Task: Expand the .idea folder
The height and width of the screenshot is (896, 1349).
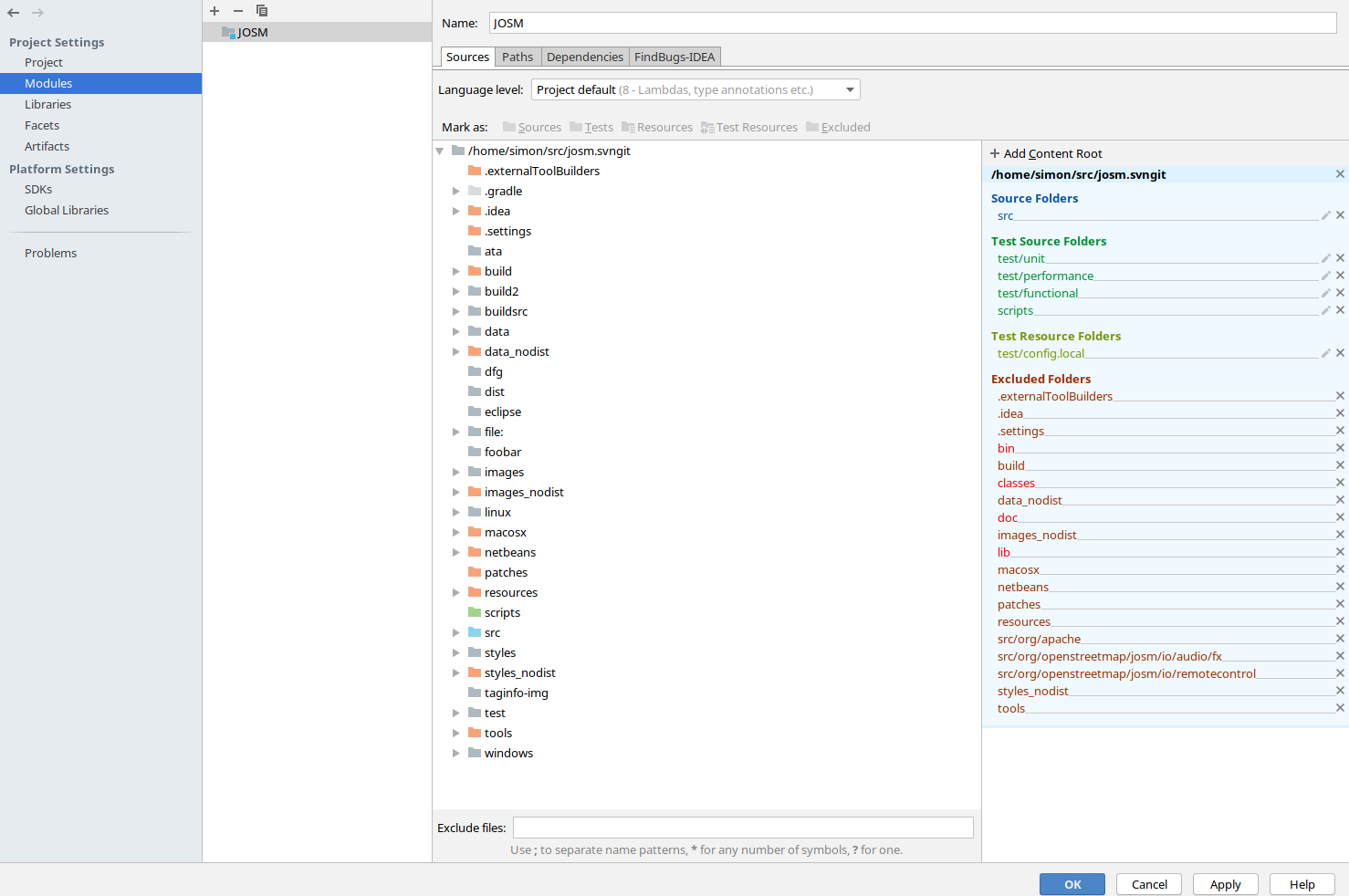Action: click(455, 211)
